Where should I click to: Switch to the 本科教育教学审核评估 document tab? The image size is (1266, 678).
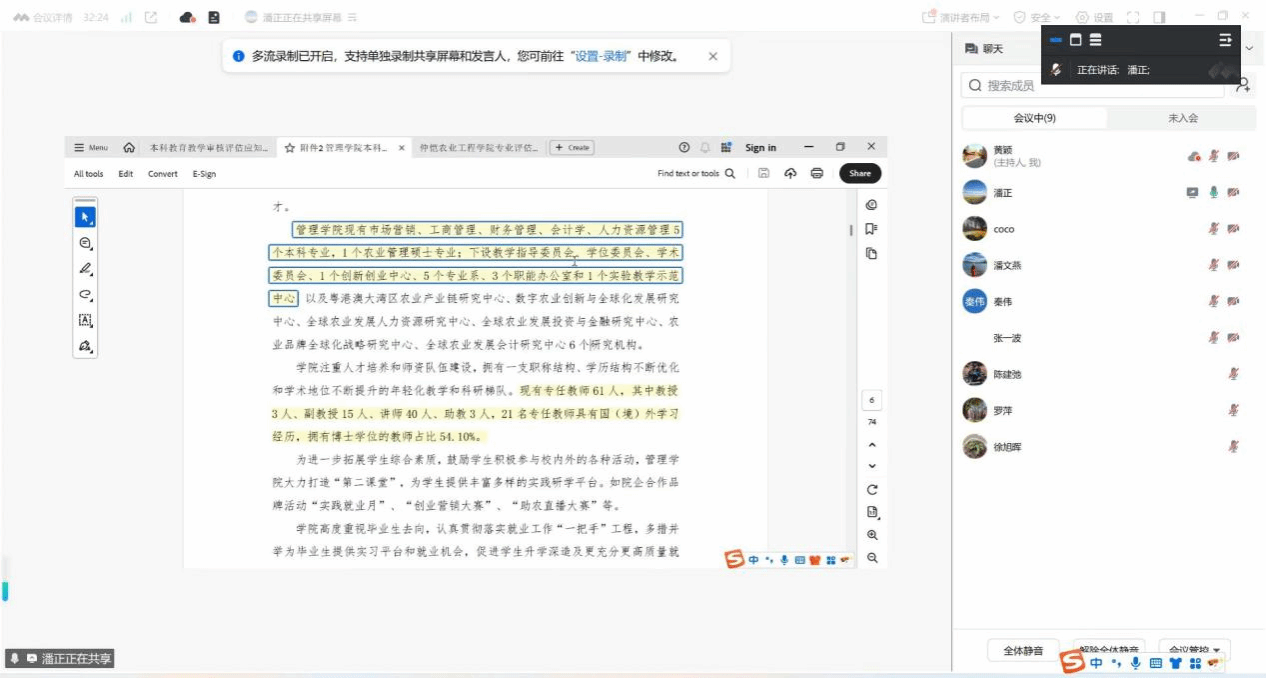click(x=208, y=148)
